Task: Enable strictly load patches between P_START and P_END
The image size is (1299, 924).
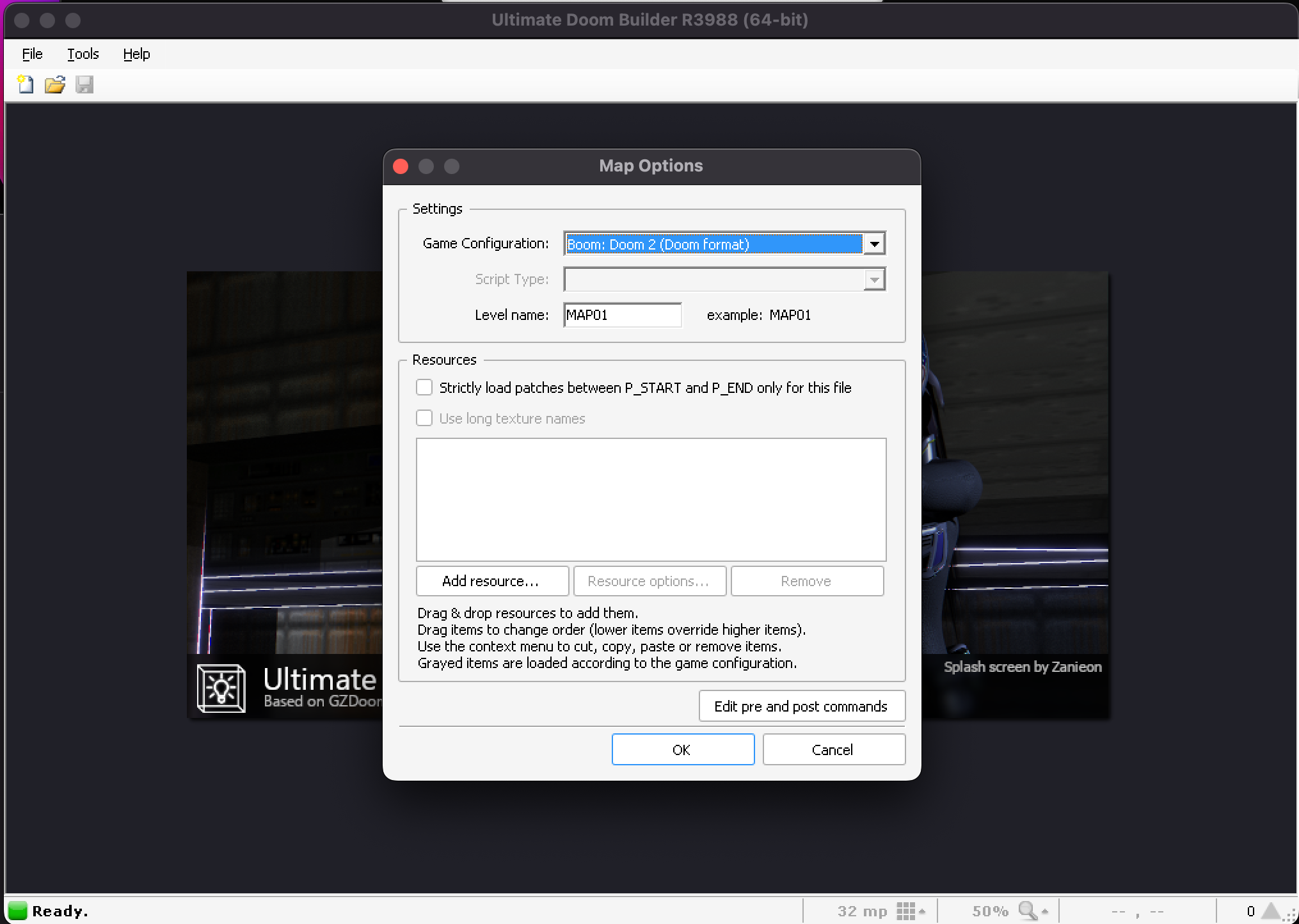Action: [x=424, y=387]
